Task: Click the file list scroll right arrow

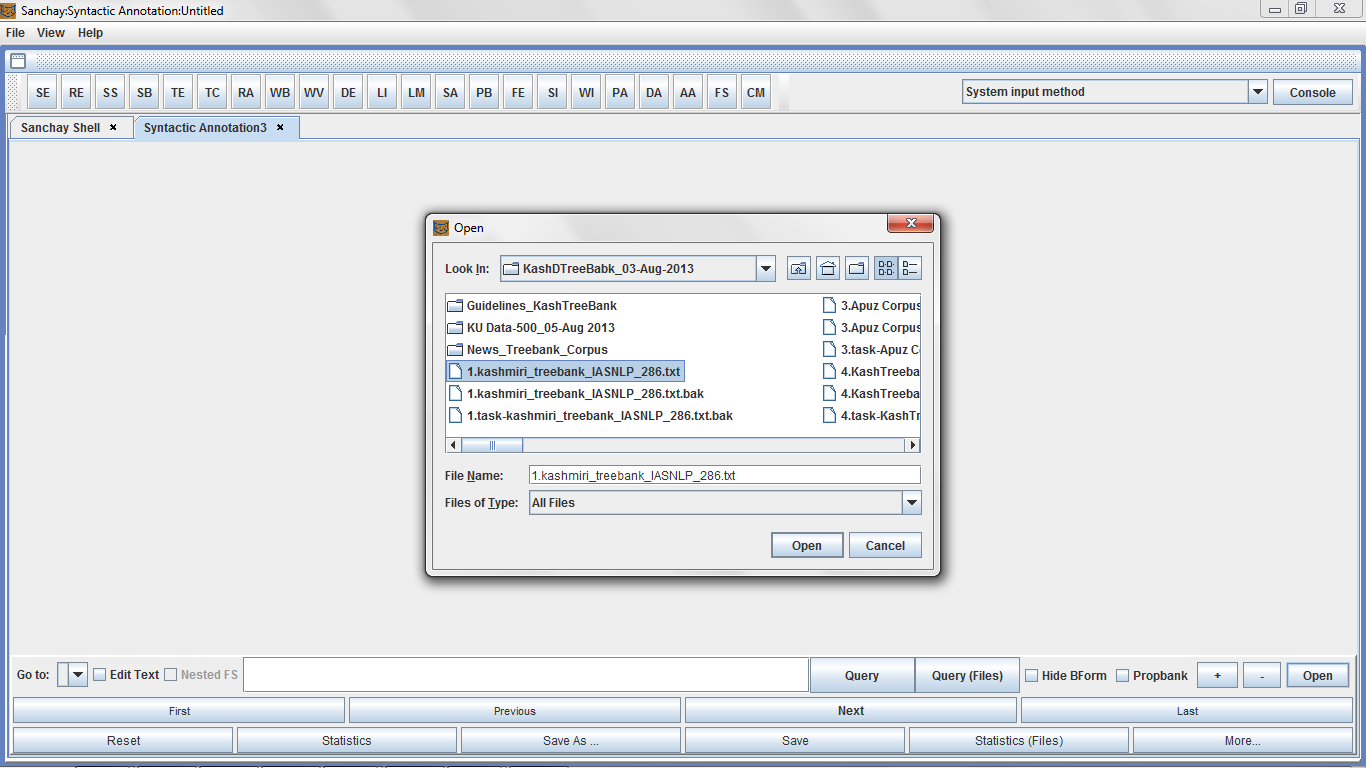Action: [x=912, y=445]
